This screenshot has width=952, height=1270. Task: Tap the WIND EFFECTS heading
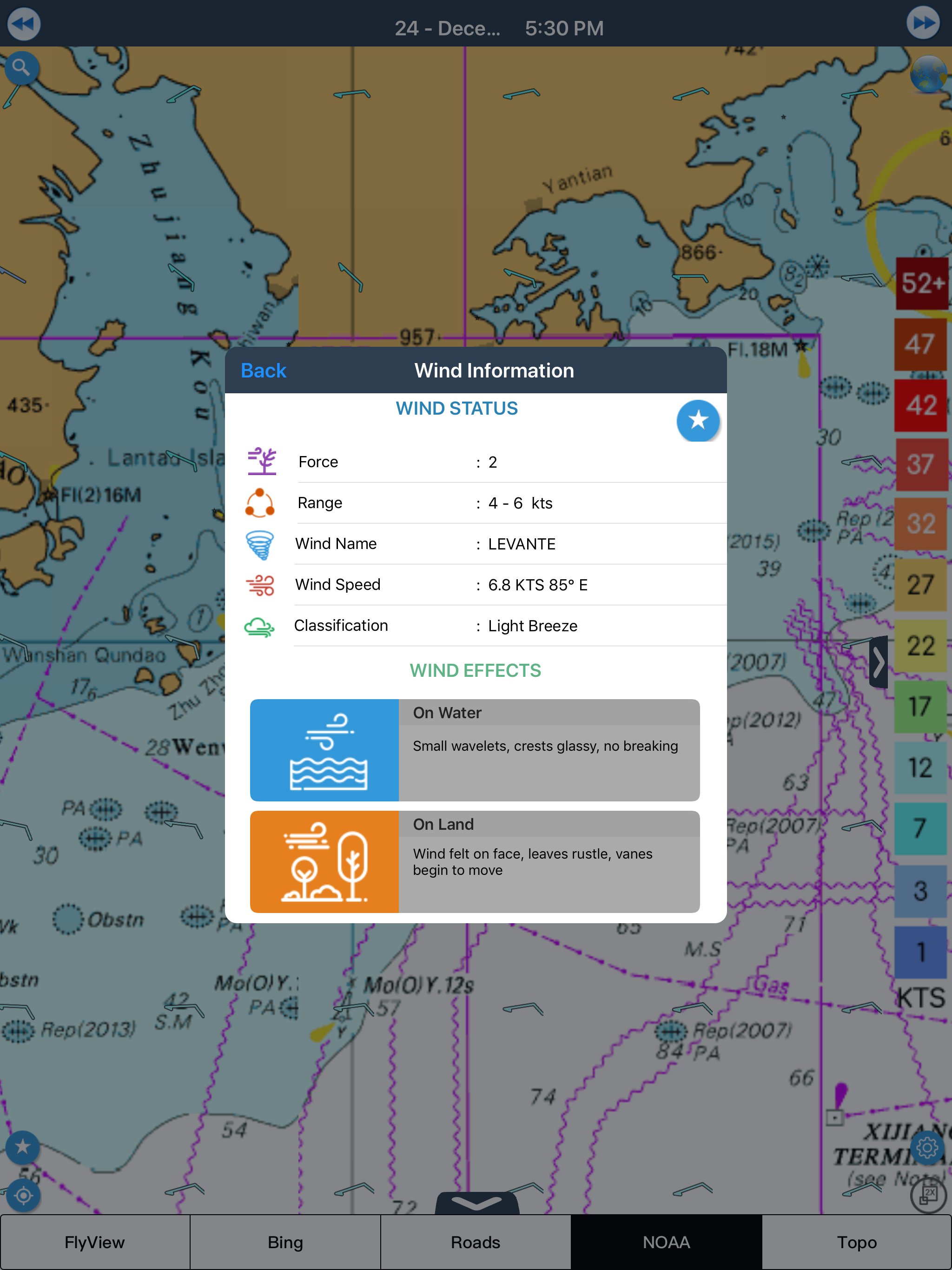pyautogui.click(x=475, y=671)
